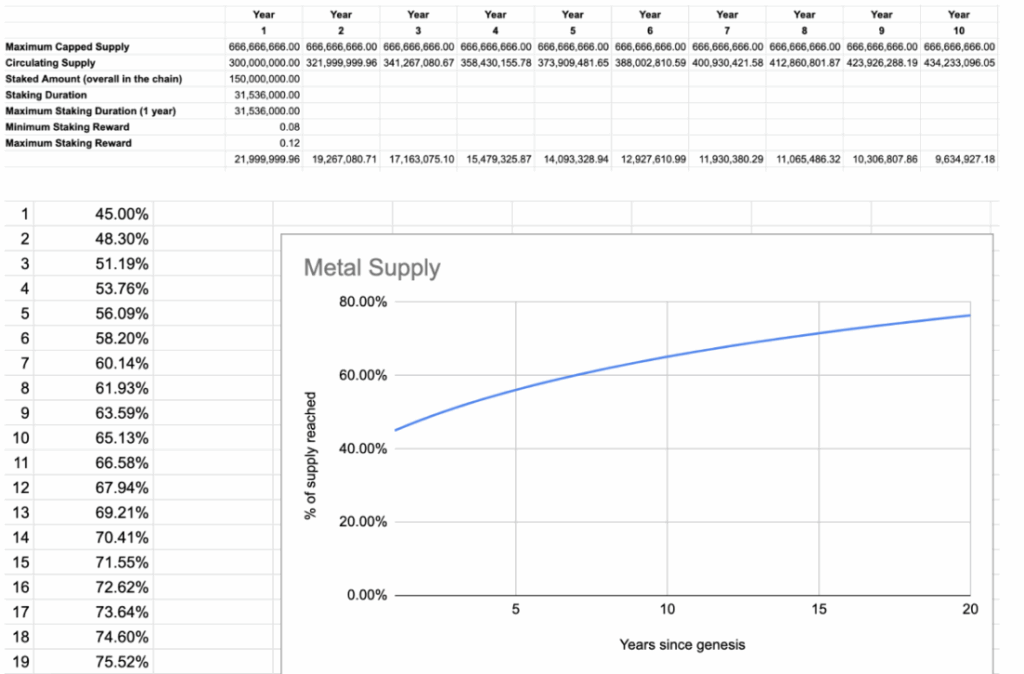This screenshot has width=1024, height=674.
Task: Click the 0.12 maximum reward value
Action: 290,143
